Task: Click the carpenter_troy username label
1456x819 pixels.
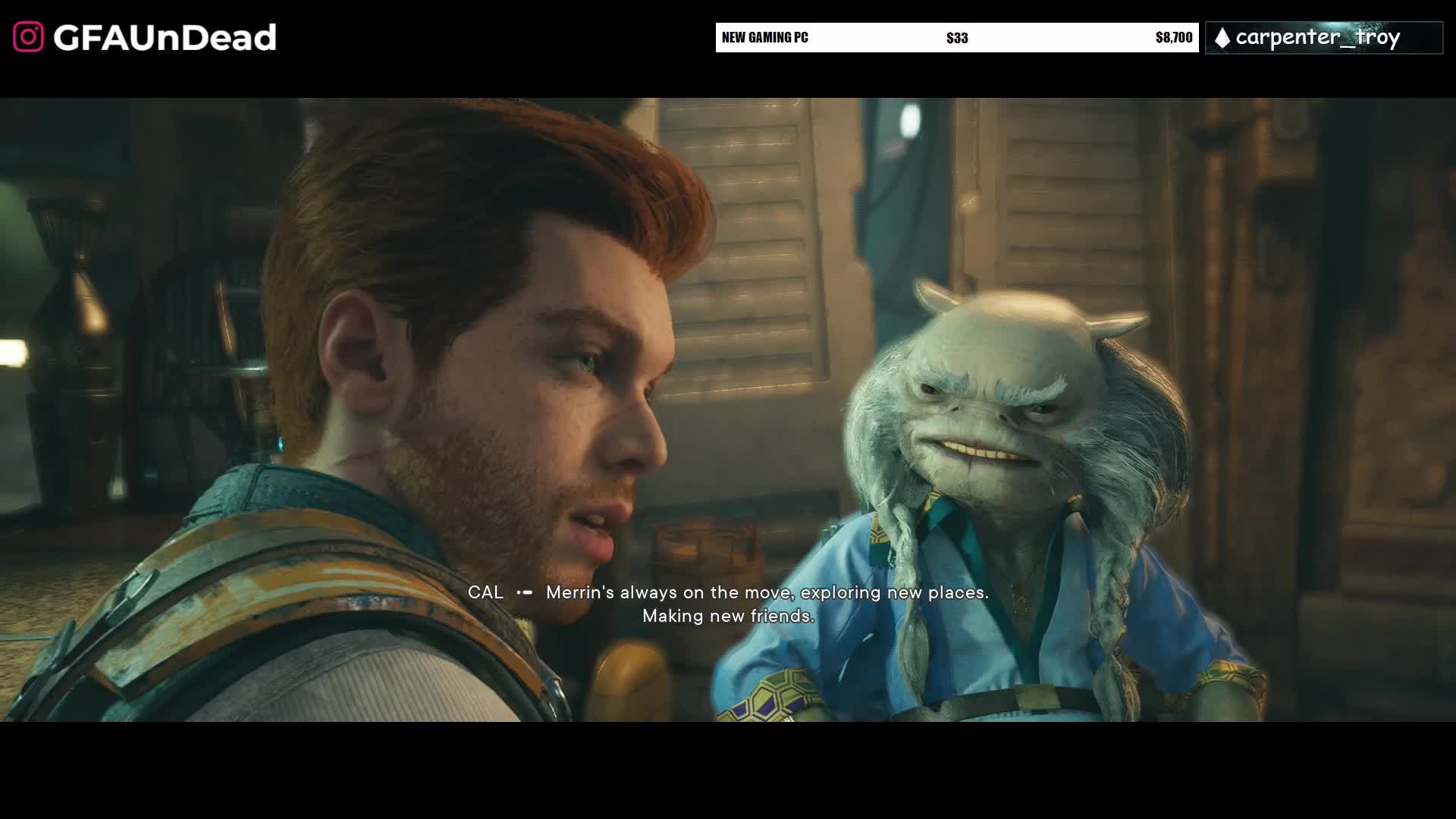Action: (x=1318, y=37)
